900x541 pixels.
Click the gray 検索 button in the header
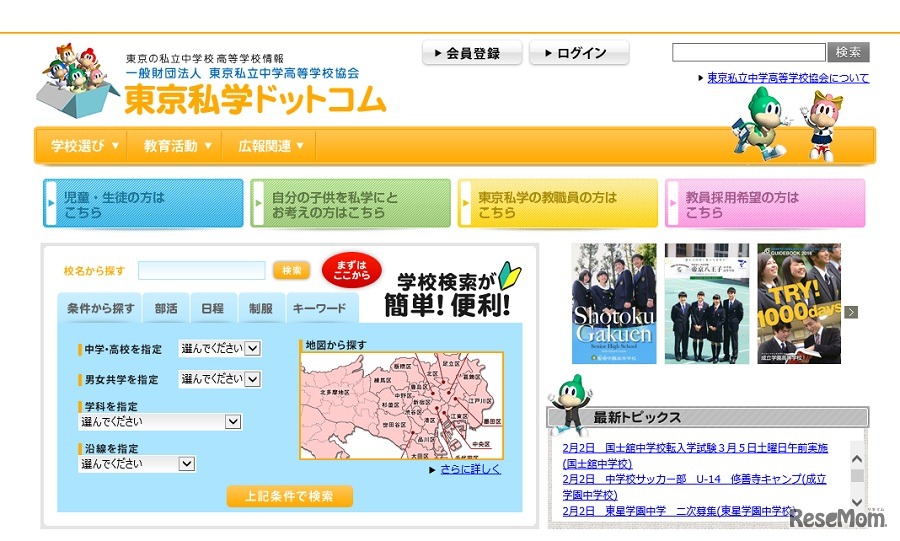(x=848, y=52)
